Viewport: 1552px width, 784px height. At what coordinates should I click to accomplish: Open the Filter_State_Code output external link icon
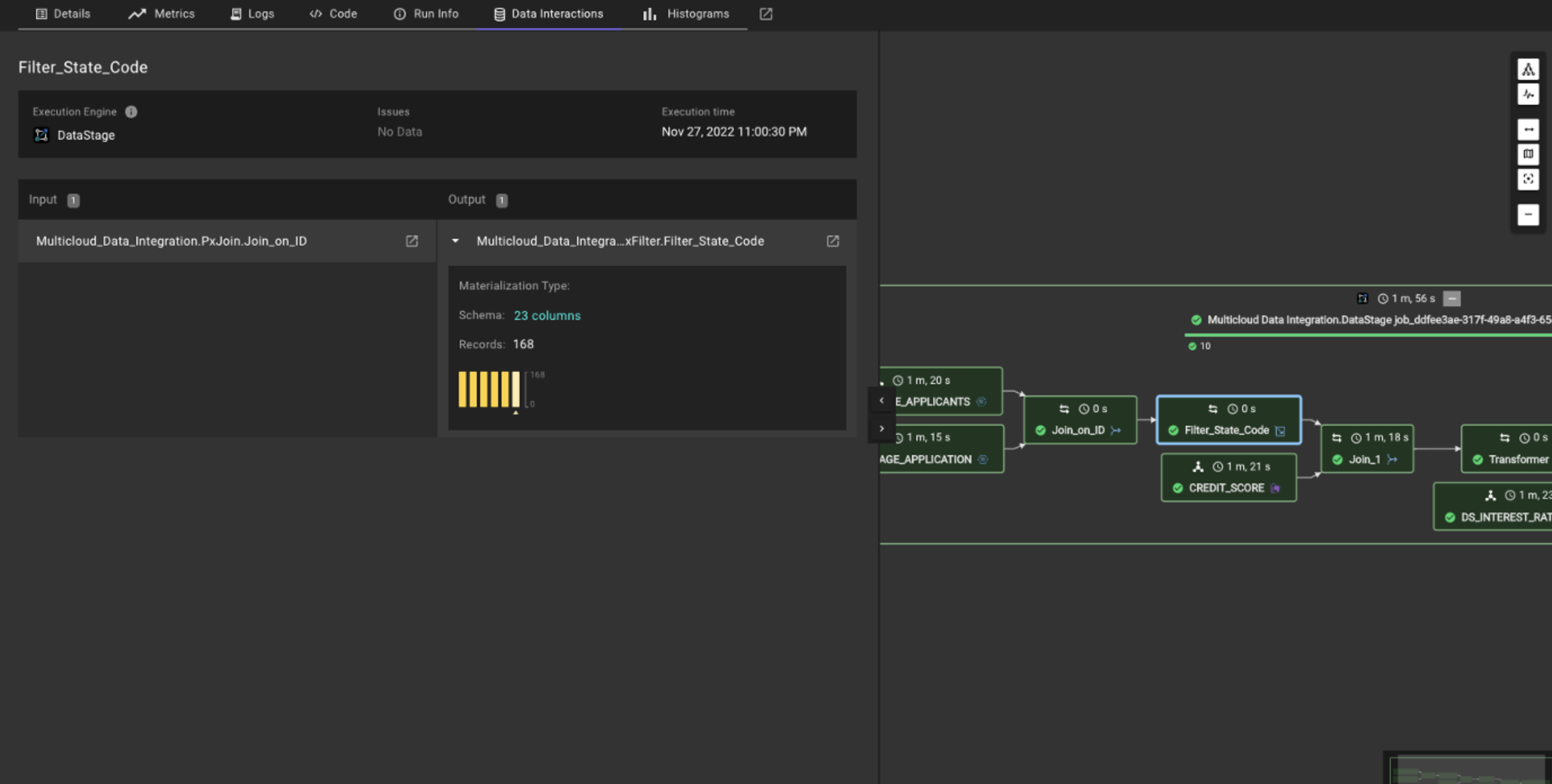click(x=832, y=241)
